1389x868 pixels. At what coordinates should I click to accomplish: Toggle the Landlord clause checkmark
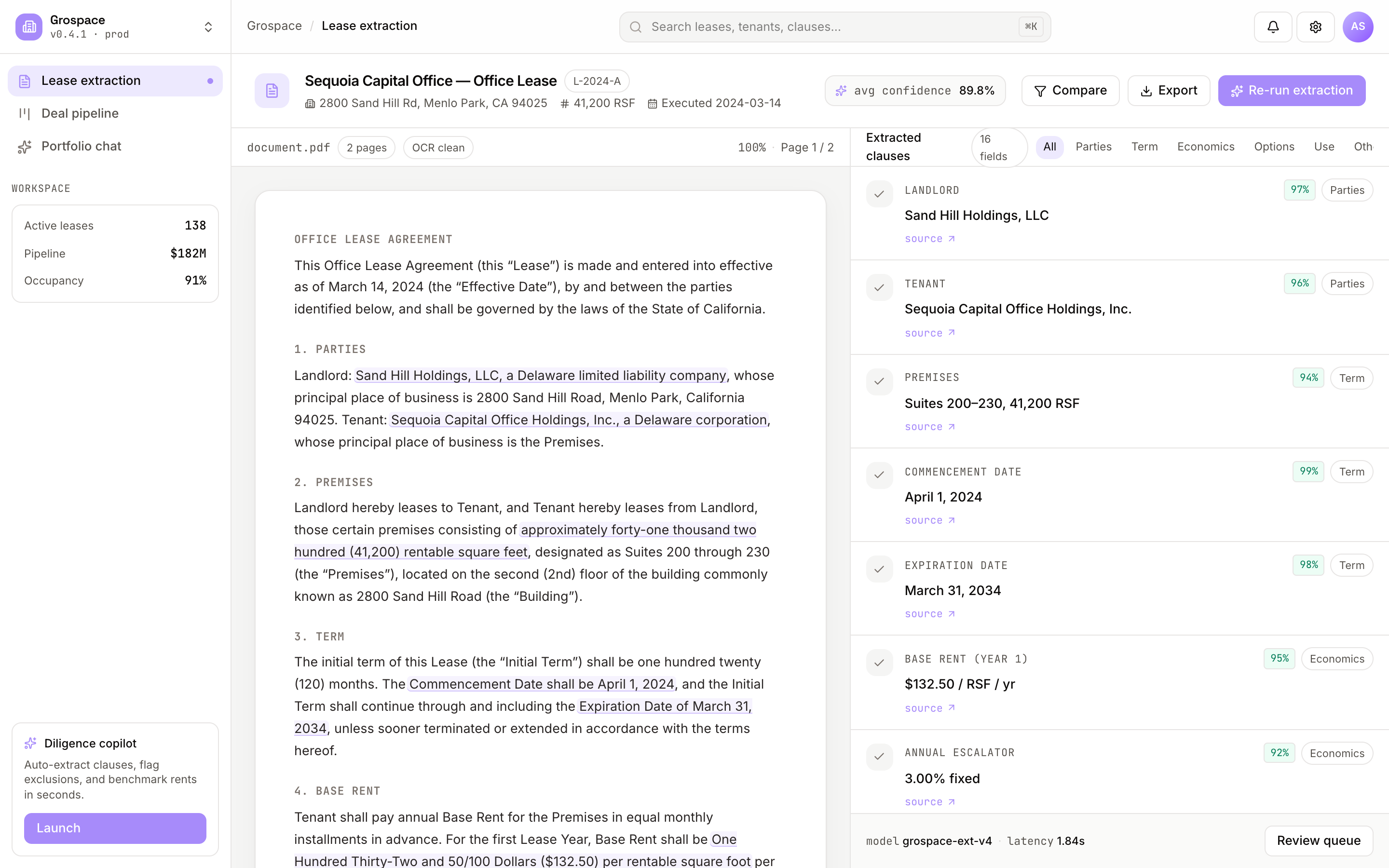(879, 194)
